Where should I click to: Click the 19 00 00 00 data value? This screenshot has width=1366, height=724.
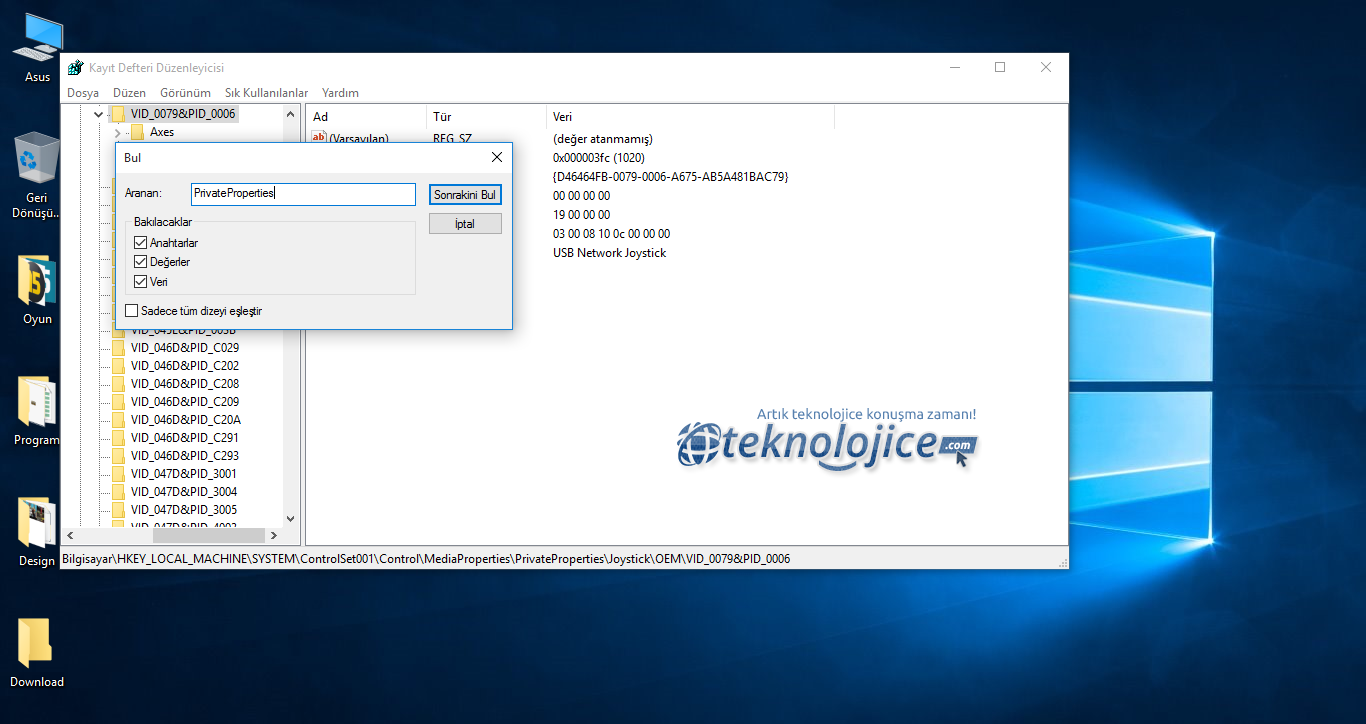(x=581, y=215)
